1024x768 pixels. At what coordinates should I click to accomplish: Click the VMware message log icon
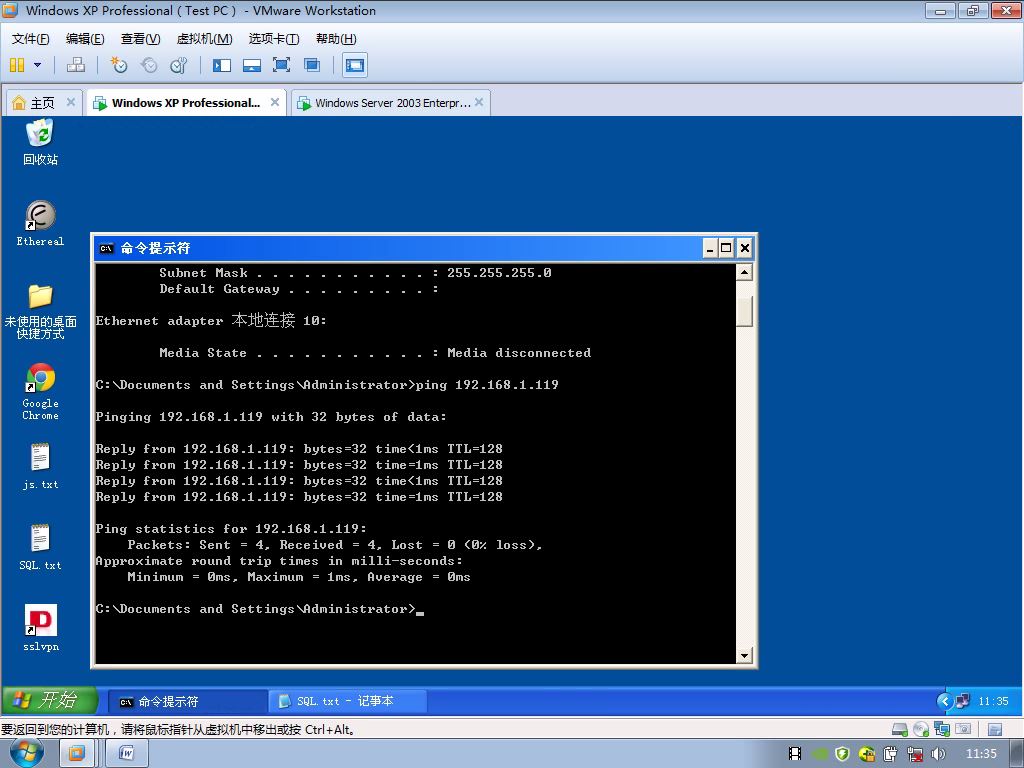pyautogui.click(x=995, y=729)
